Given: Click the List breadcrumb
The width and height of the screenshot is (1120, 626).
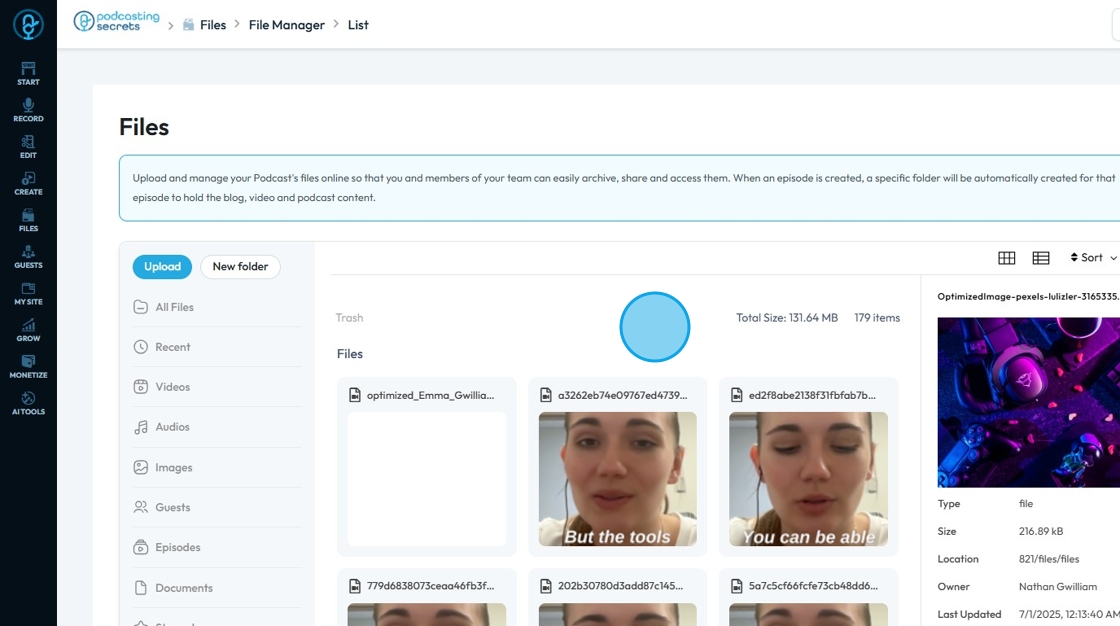Looking at the screenshot, I should (358, 25).
